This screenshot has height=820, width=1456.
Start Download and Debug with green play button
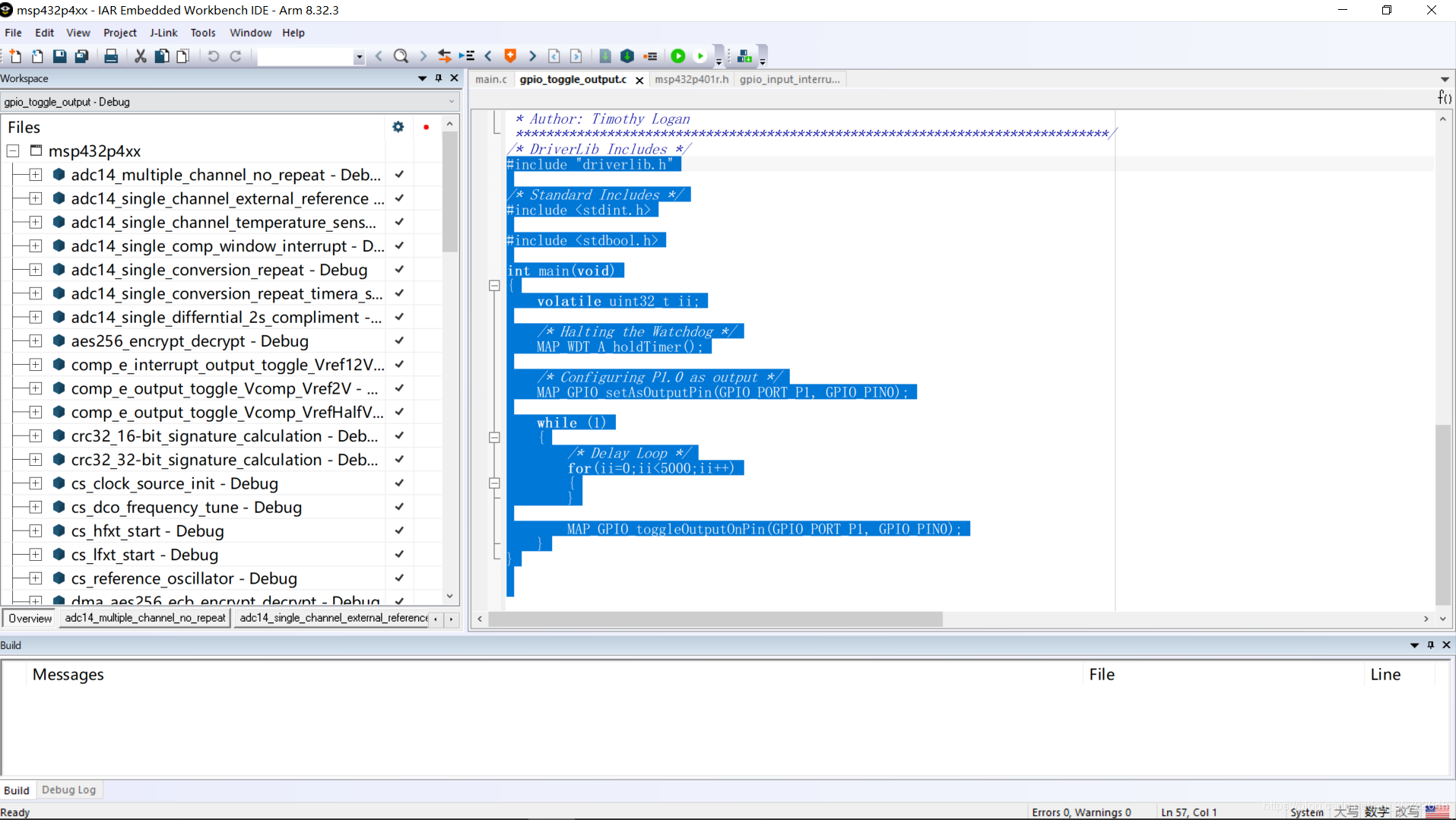pos(678,56)
